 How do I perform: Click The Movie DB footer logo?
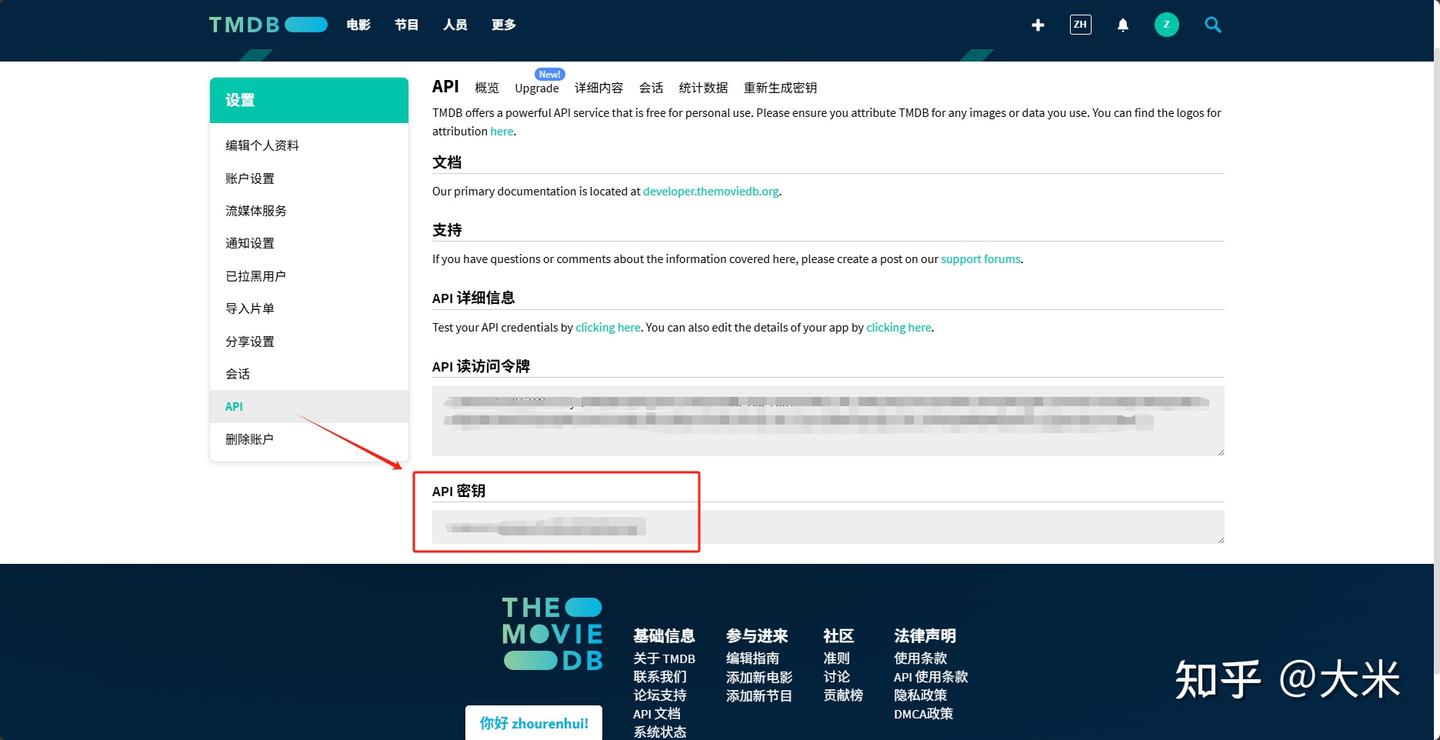tap(551, 631)
